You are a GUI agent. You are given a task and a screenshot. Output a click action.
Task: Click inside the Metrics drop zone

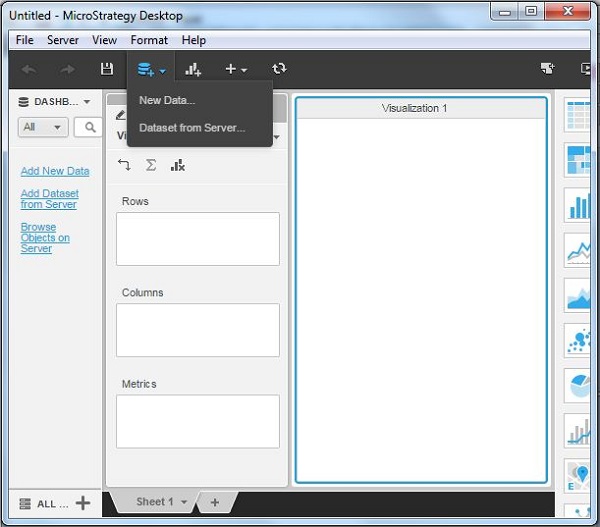[x=198, y=421]
